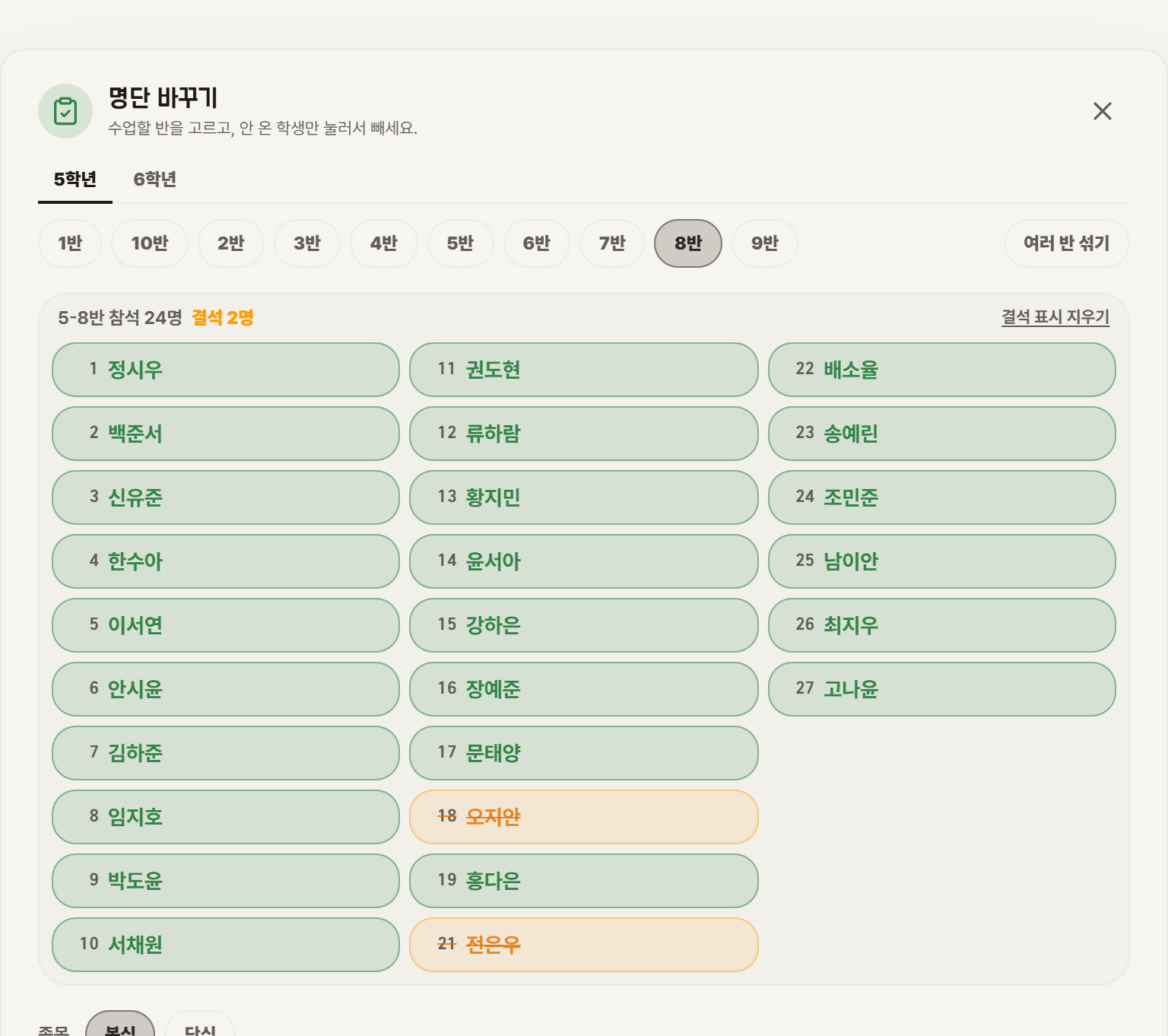Select the active 8반 chip
This screenshot has height=1036, width=1168.
(x=688, y=243)
